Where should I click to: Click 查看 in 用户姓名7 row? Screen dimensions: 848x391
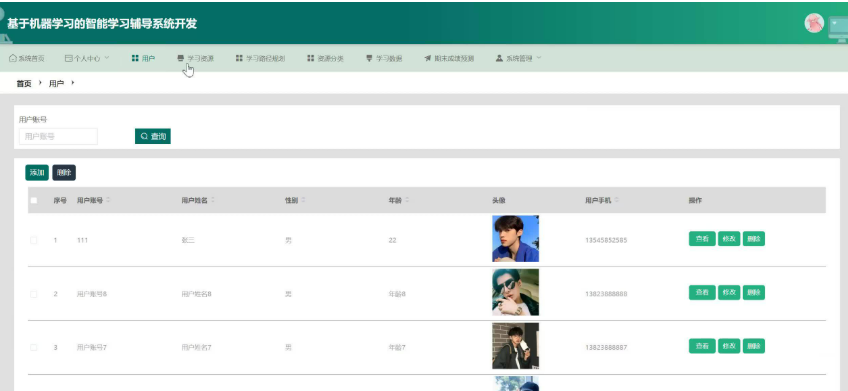[702, 346]
